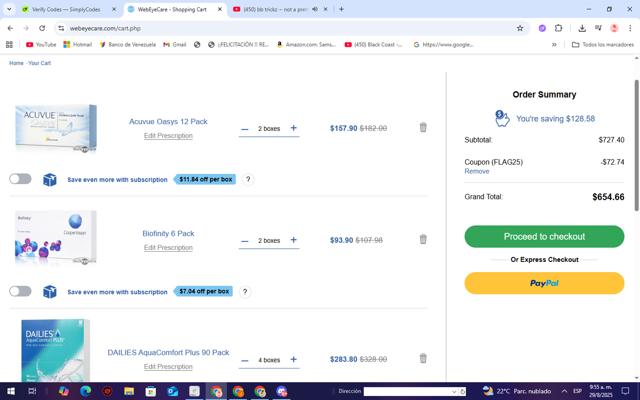
Task: Open YouTube bookmark
Action: 41,44
